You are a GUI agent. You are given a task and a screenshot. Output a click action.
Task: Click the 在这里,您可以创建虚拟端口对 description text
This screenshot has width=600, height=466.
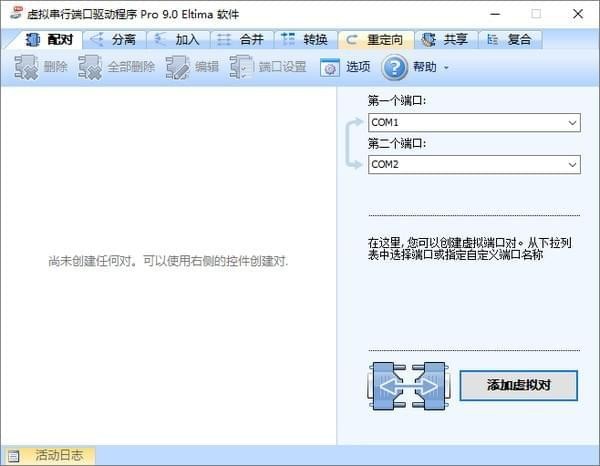click(x=470, y=249)
